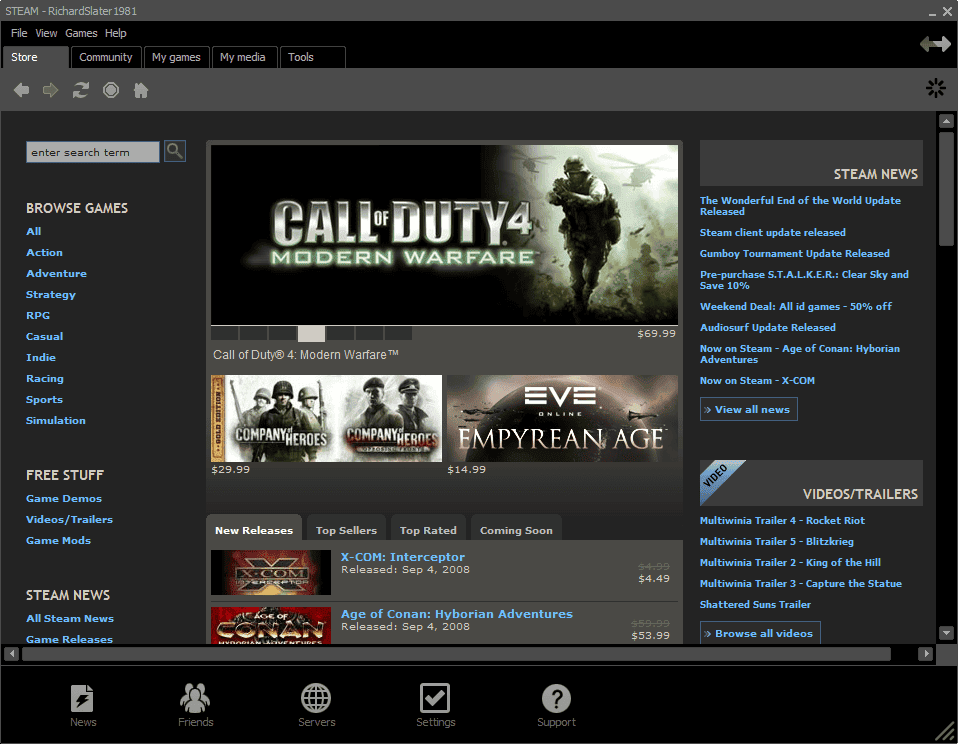The width and height of the screenshot is (958, 744).
Task: Go to store home via the house icon
Action: 141,90
